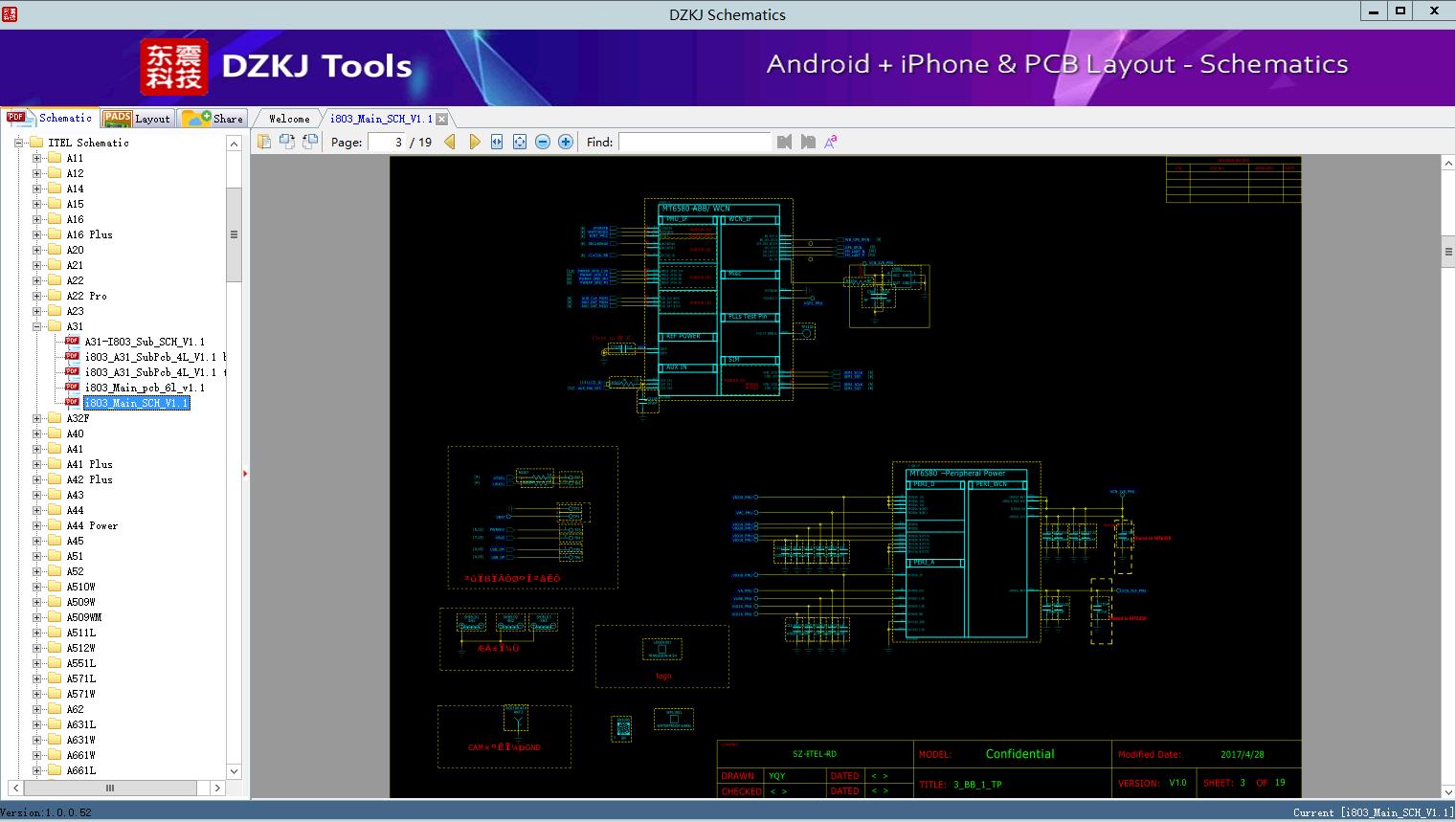Open A31-I803_Sub_SCH_V1.1 file

144,342
